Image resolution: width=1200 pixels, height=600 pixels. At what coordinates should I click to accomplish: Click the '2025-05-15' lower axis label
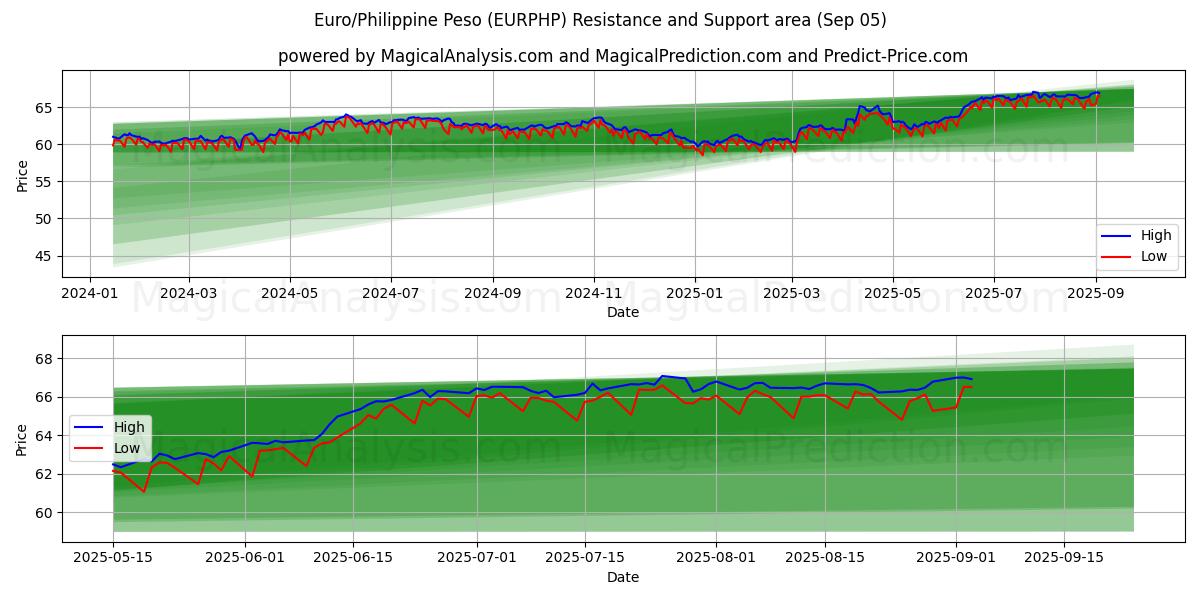coord(113,558)
